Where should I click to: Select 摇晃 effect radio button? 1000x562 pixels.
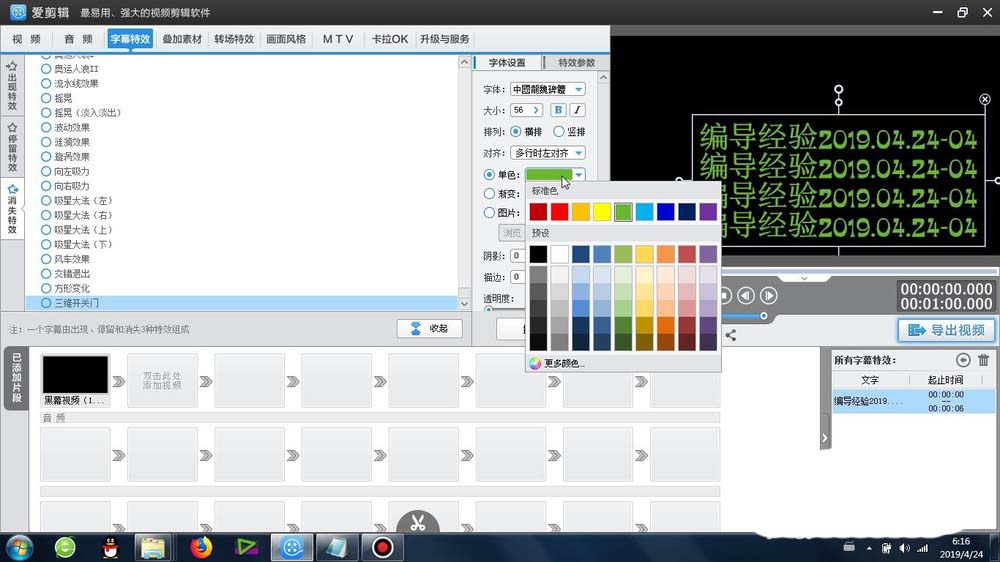46,98
